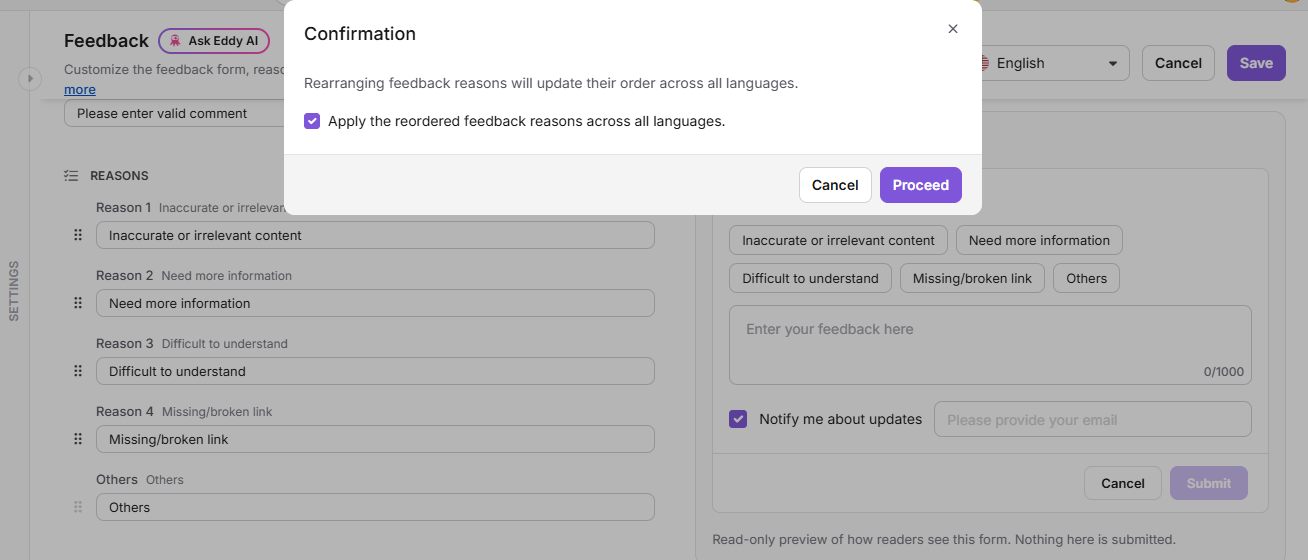The image size is (1308, 560).
Task: Click the Enter your feedback here textarea
Action: pyautogui.click(x=990, y=345)
